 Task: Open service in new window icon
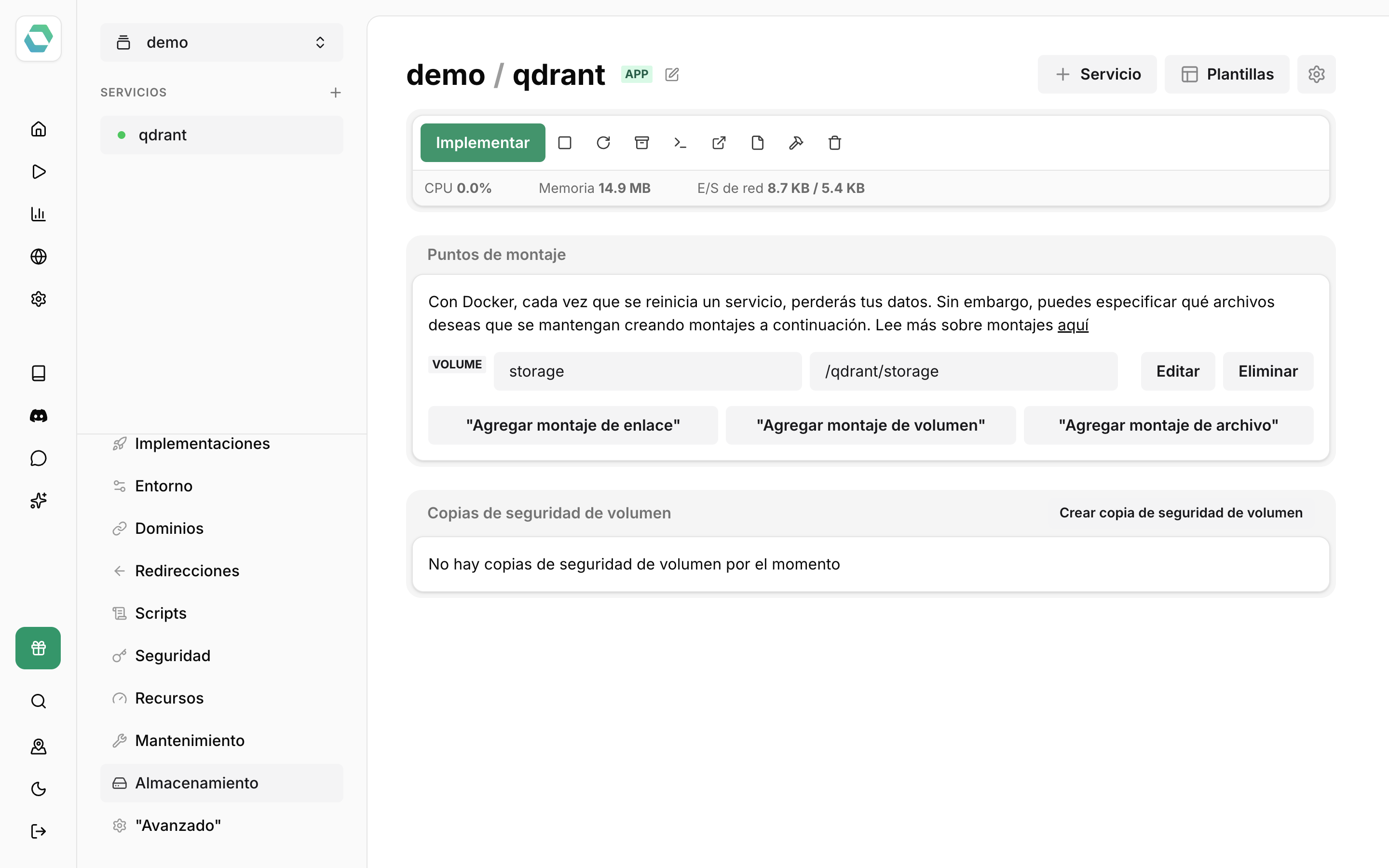pos(719,143)
